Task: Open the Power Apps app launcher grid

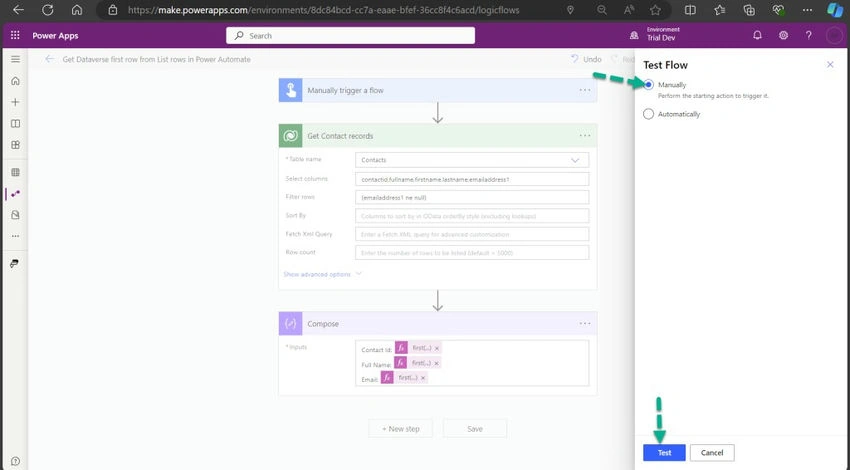Action: pyautogui.click(x=15, y=35)
